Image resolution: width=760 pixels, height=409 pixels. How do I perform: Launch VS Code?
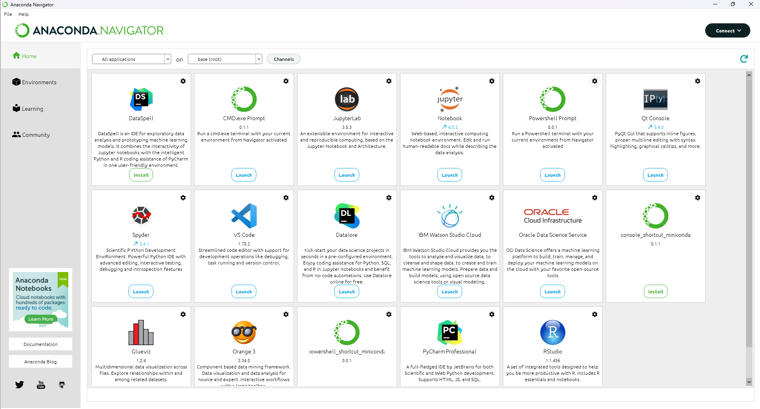tap(244, 292)
